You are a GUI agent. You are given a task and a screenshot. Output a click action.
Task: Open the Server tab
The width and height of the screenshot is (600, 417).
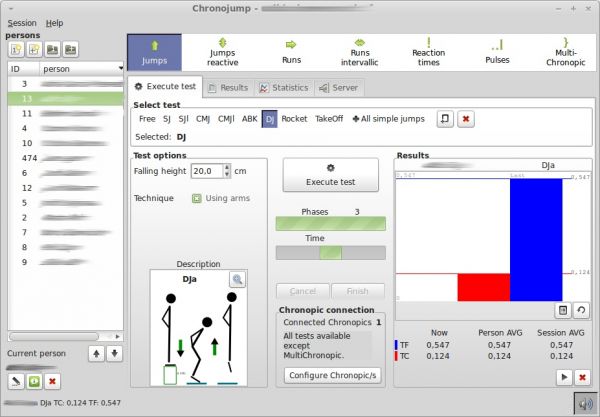pos(339,88)
